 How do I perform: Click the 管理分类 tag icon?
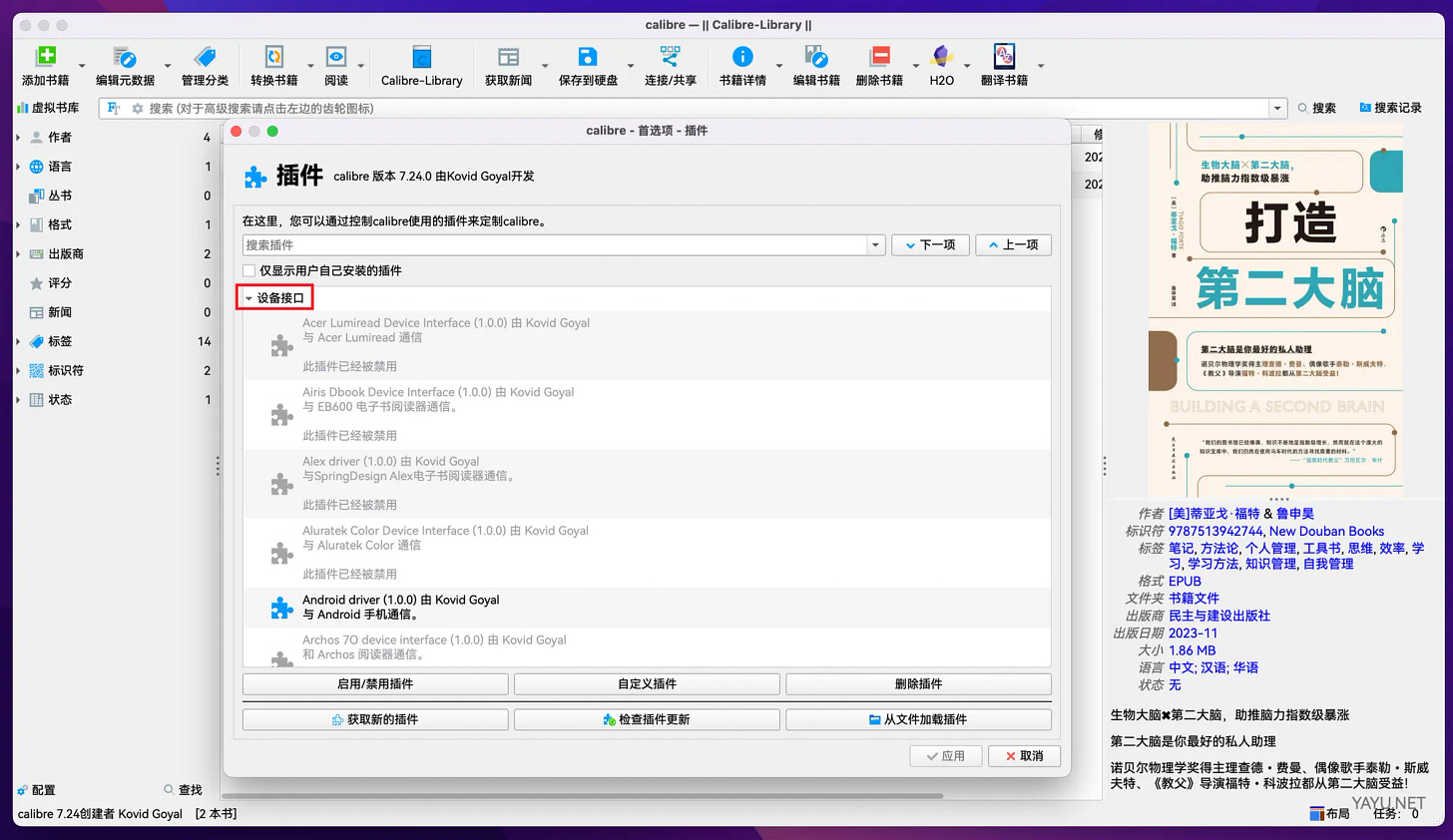click(x=205, y=57)
